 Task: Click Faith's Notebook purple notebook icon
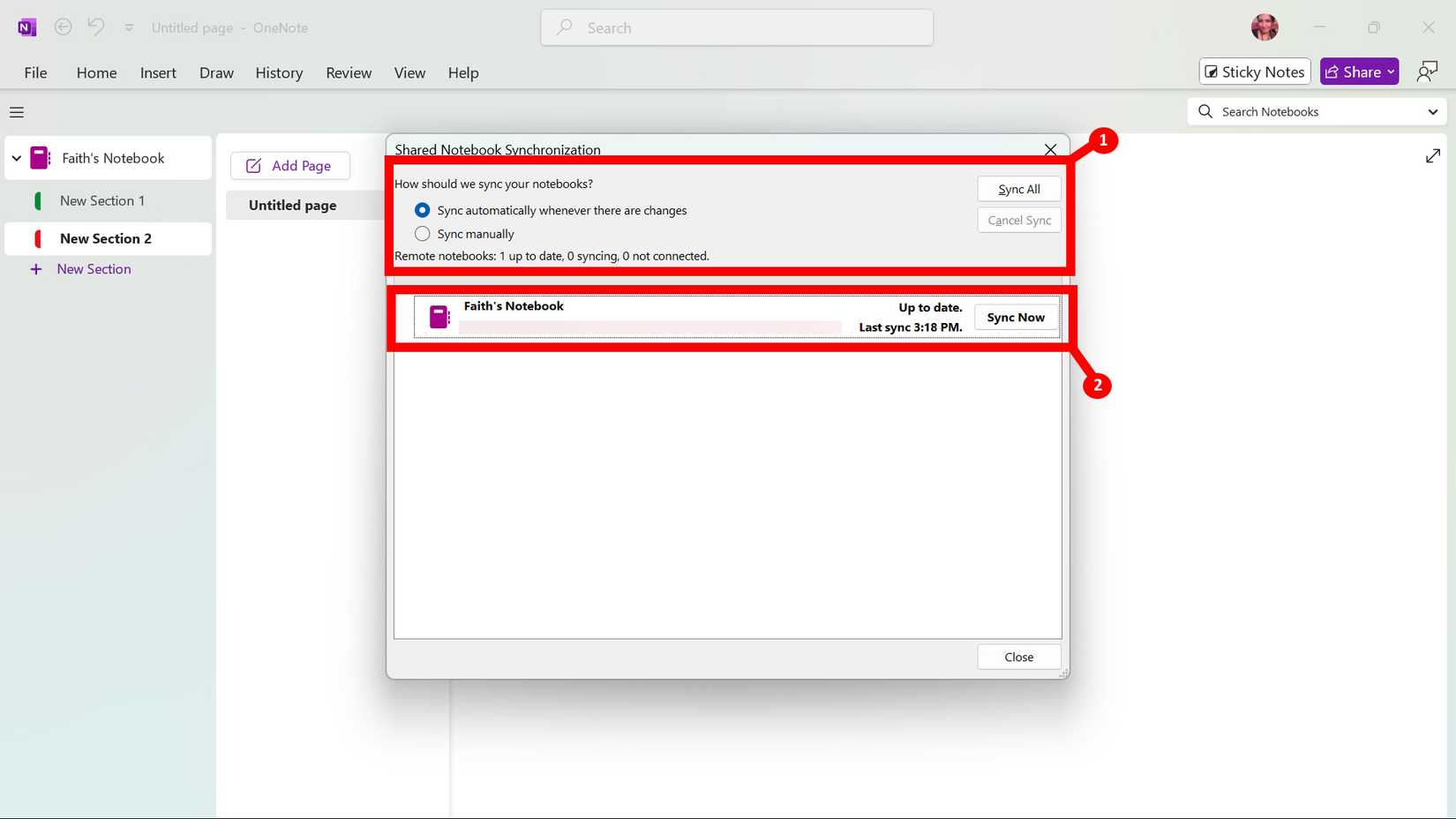pyautogui.click(x=38, y=157)
